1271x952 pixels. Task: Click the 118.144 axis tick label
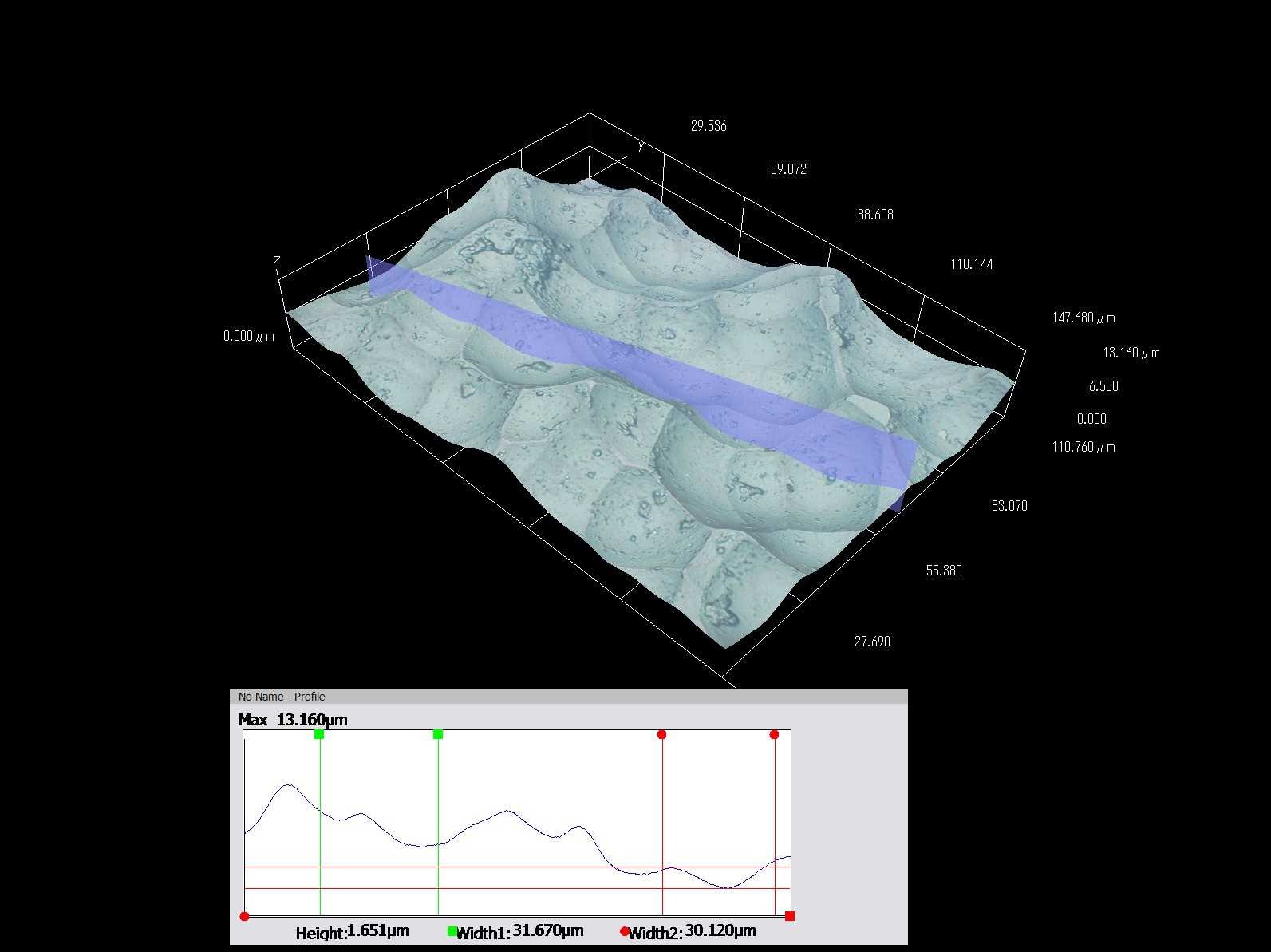[972, 264]
